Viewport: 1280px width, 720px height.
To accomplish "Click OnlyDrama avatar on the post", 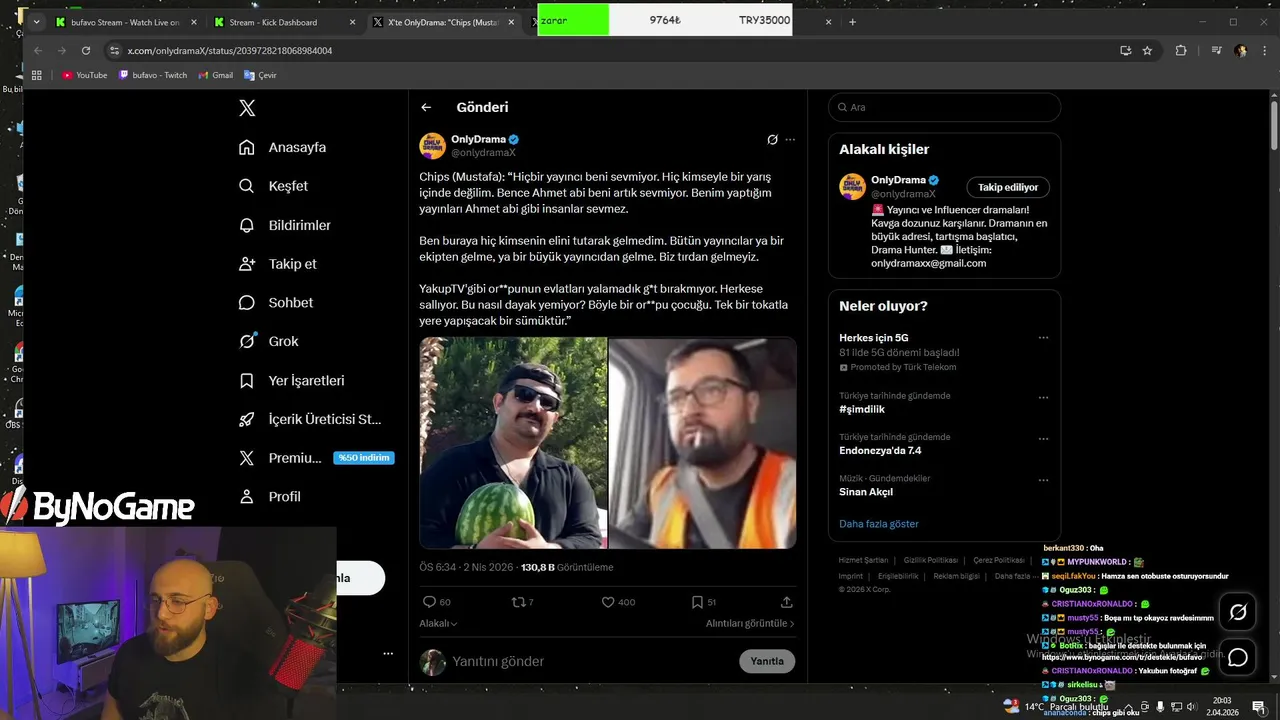I will [x=432, y=146].
